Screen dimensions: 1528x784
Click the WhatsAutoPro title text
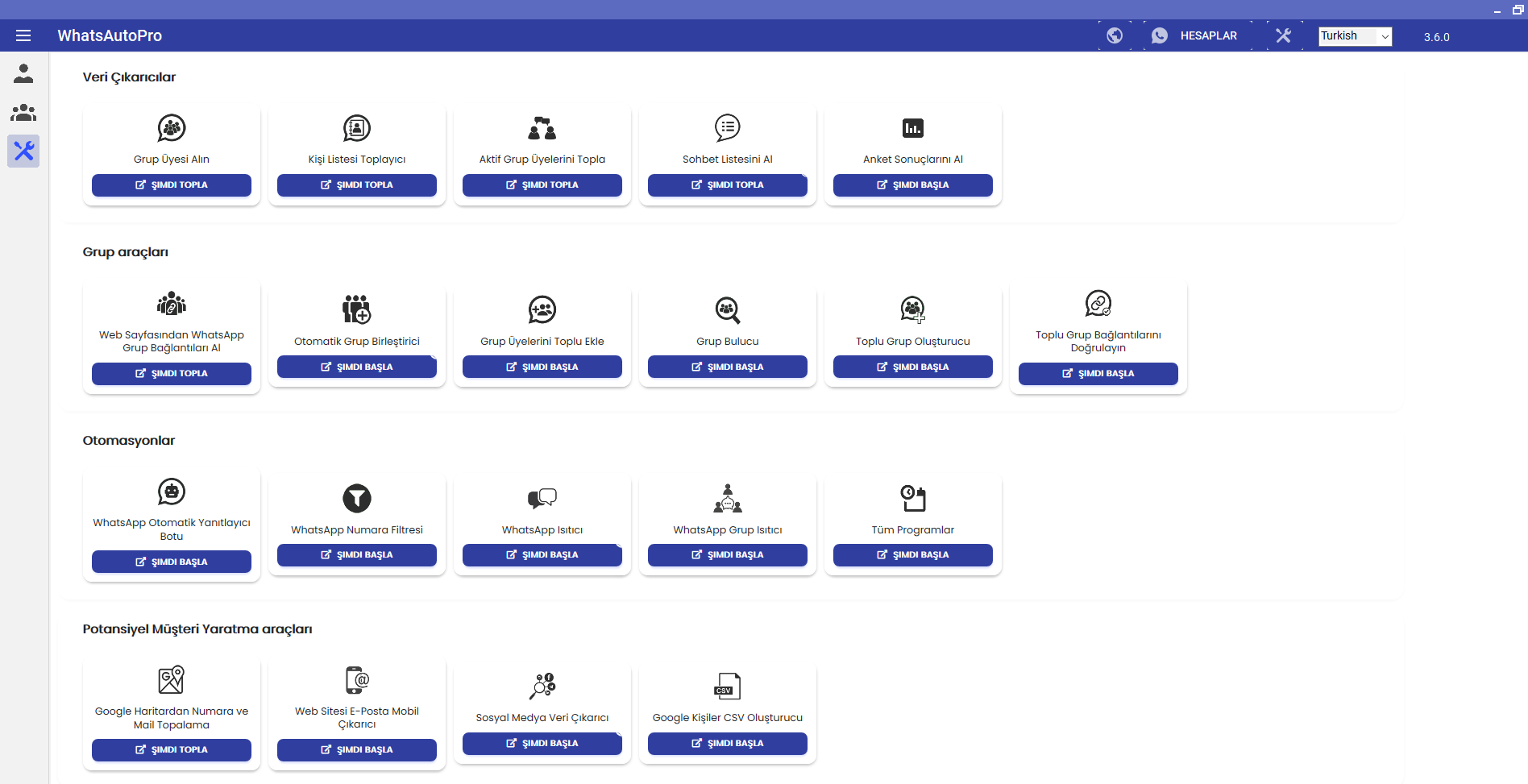click(x=110, y=35)
